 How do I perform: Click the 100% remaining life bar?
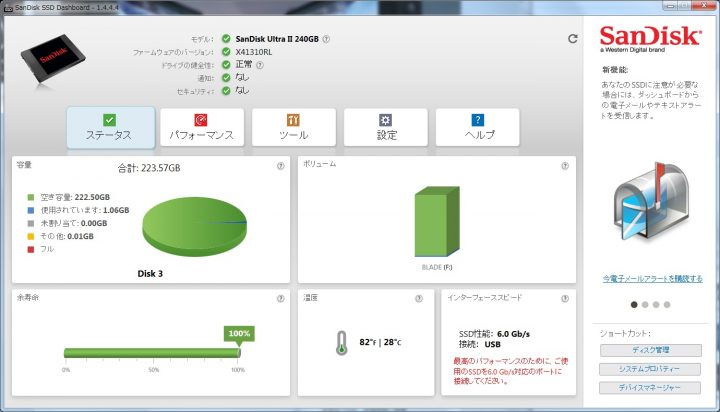click(152, 353)
